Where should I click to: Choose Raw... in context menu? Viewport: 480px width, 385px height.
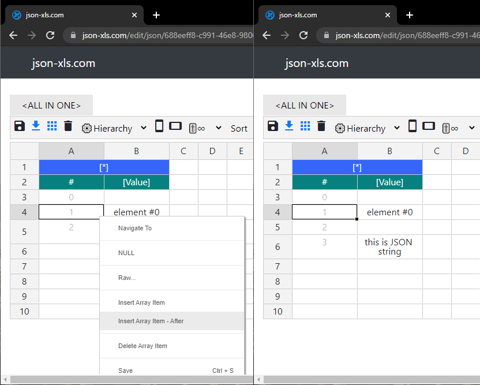pyautogui.click(x=172, y=278)
